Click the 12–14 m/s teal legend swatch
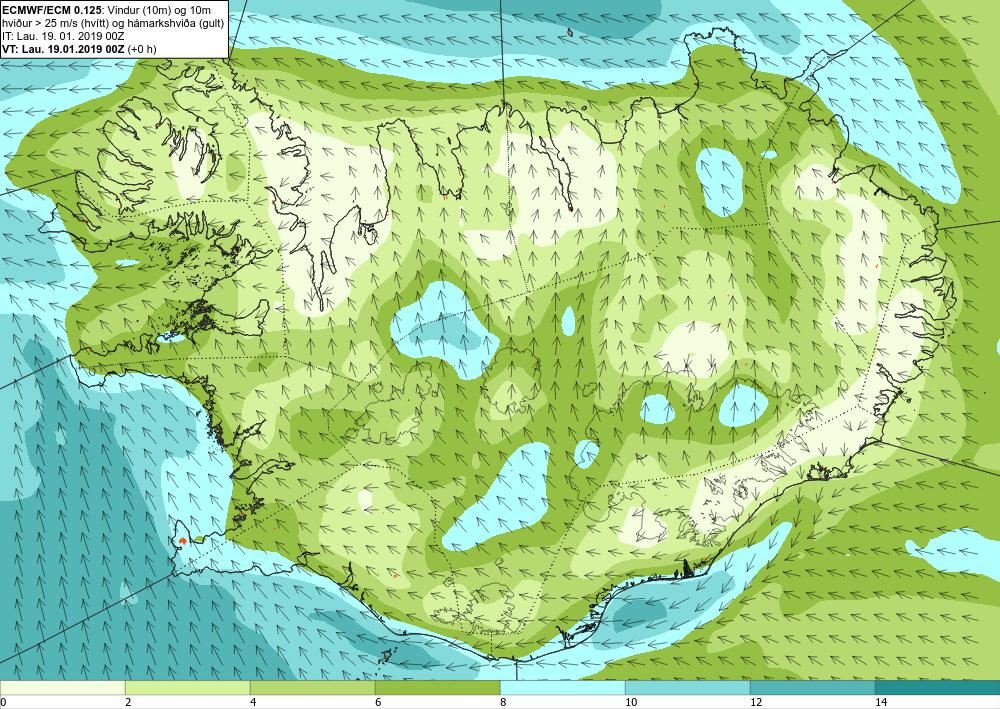This screenshot has width=1000, height=709. (812, 688)
